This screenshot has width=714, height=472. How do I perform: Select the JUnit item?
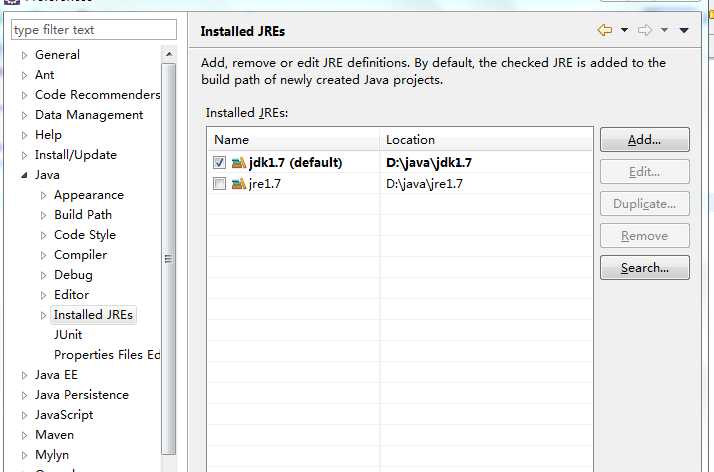[x=68, y=335]
